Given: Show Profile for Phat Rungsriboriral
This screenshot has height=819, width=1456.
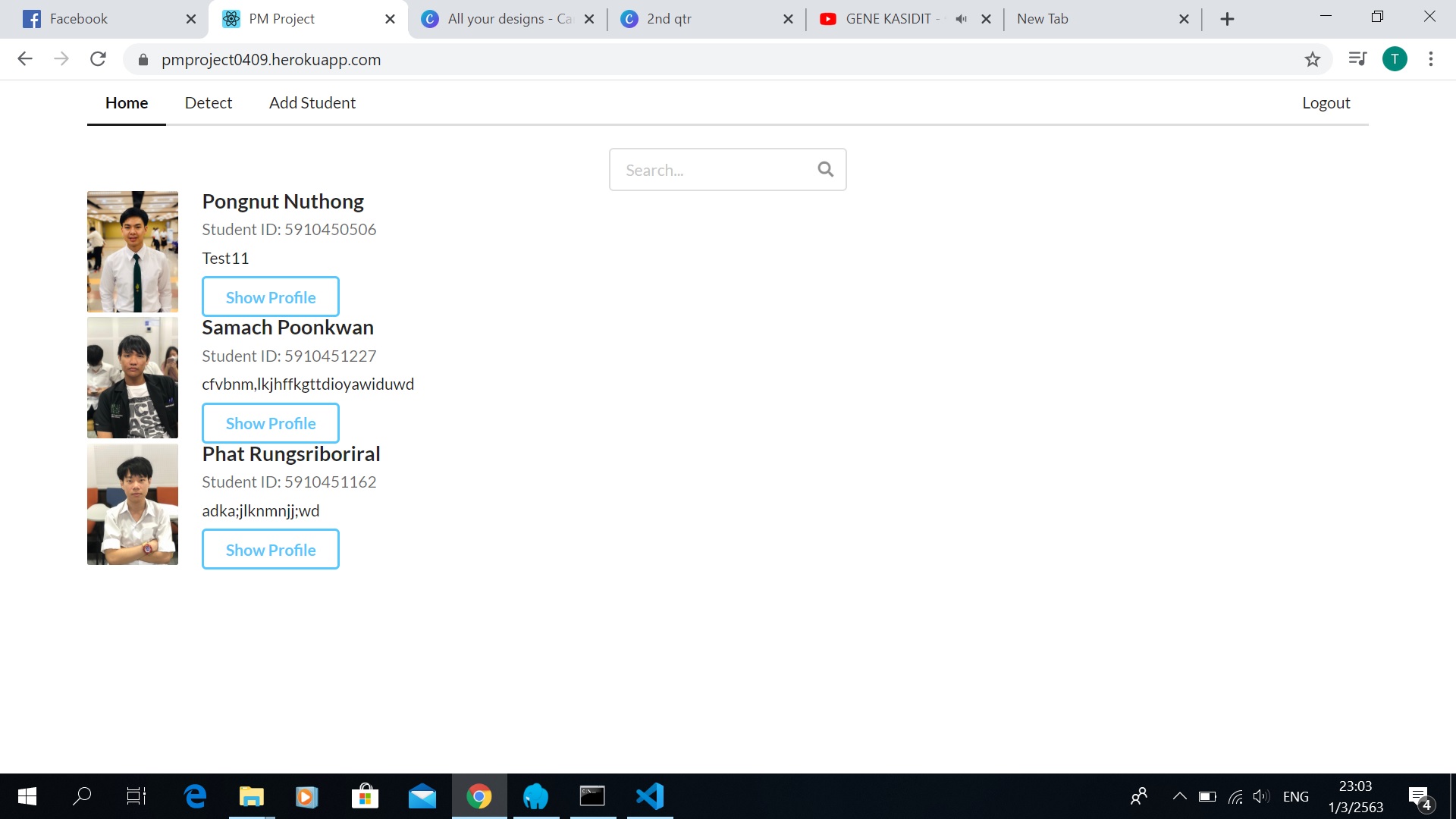Looking at the screenshot, I should [x=271, y=549].
